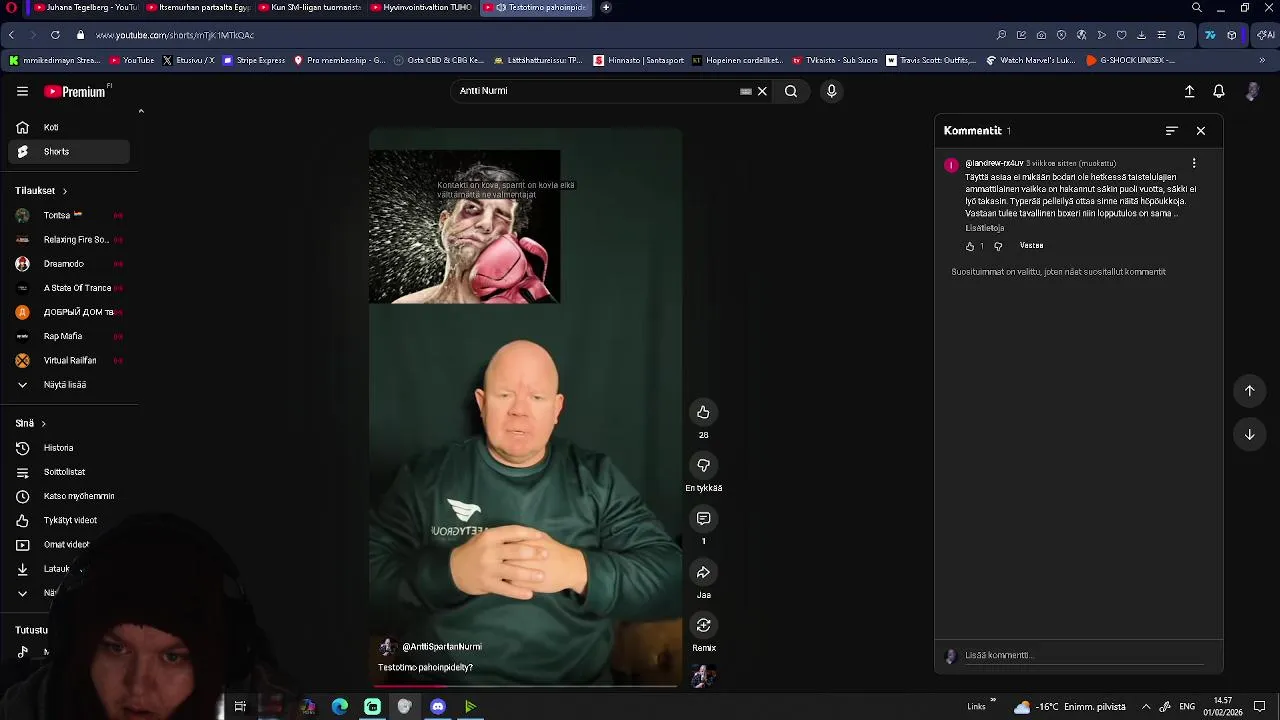Image resolution: width=1280 pixels, height=720 pixels.
Task: Open Microsoft Edge from taskbar
Action: [x=340, y=707]
